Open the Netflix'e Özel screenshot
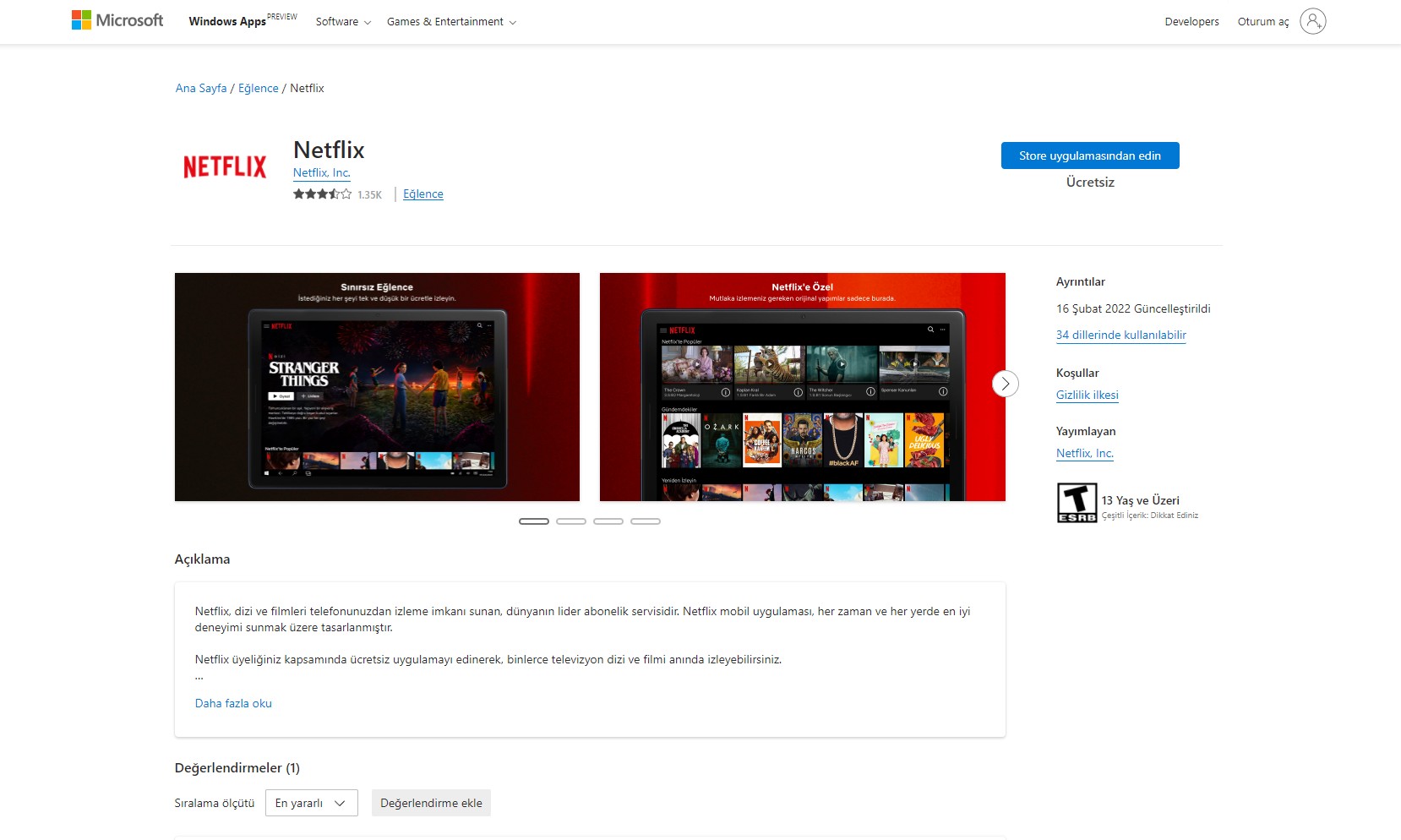The height and width of the screenshot is (840, 1401). click(803, 387)
